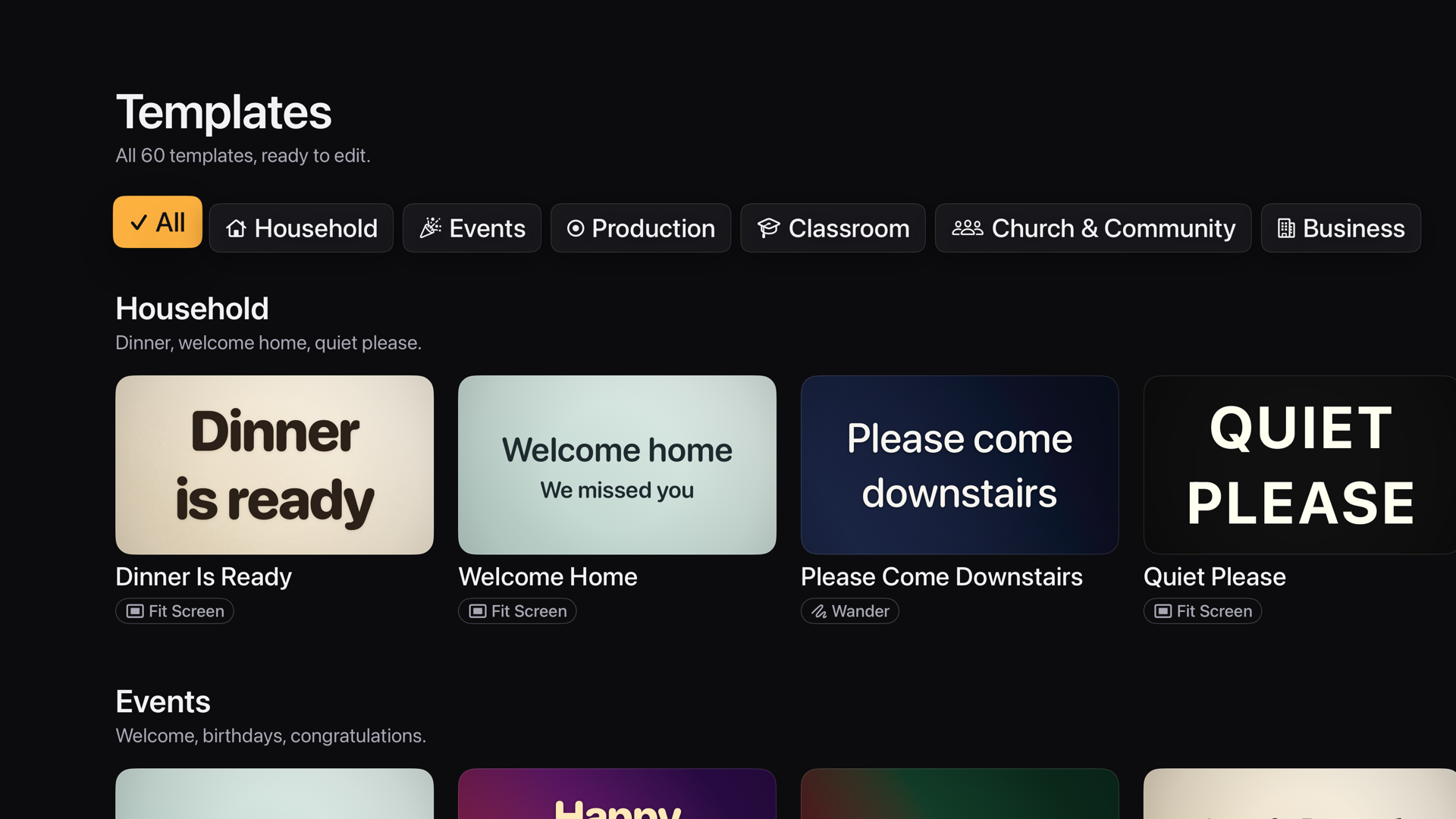
Task: Click Fit Screen icon under Welcome Home
Action: [478, 611]
